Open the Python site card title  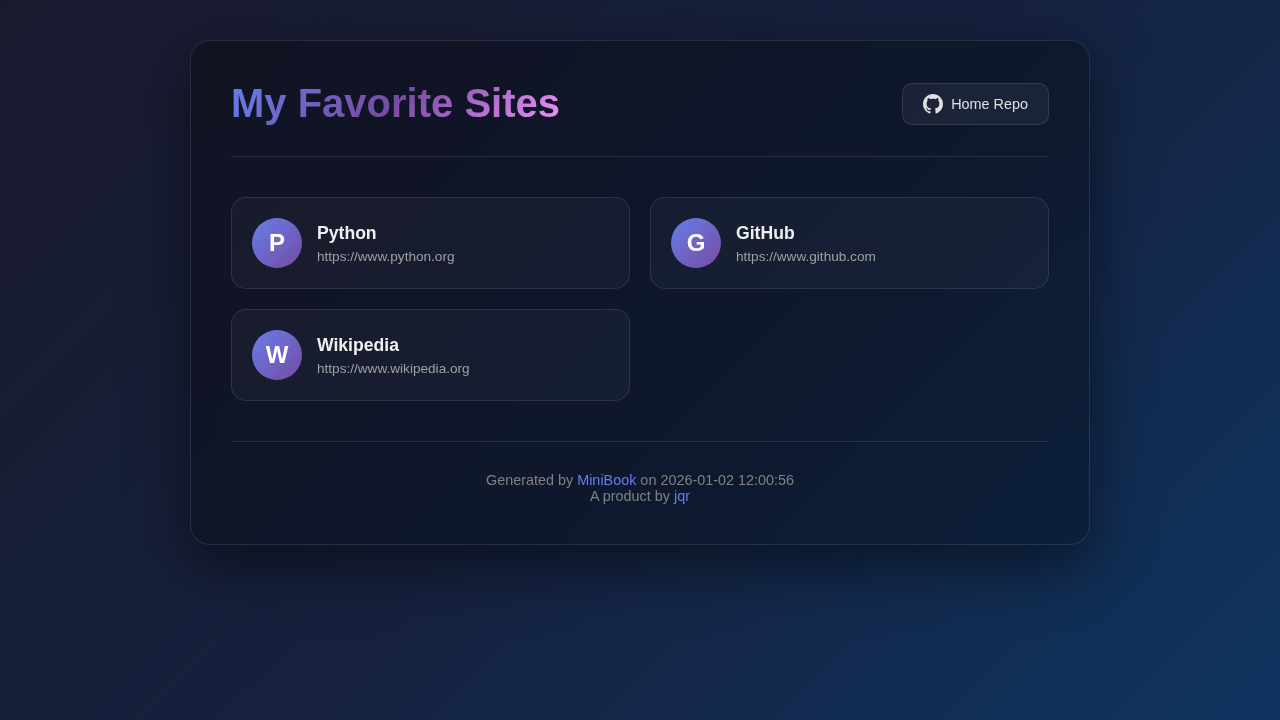(x=347, y=233)
